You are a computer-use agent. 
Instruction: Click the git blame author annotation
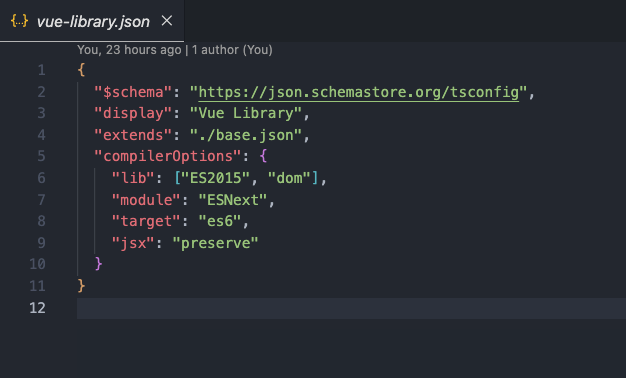(175, 50)
